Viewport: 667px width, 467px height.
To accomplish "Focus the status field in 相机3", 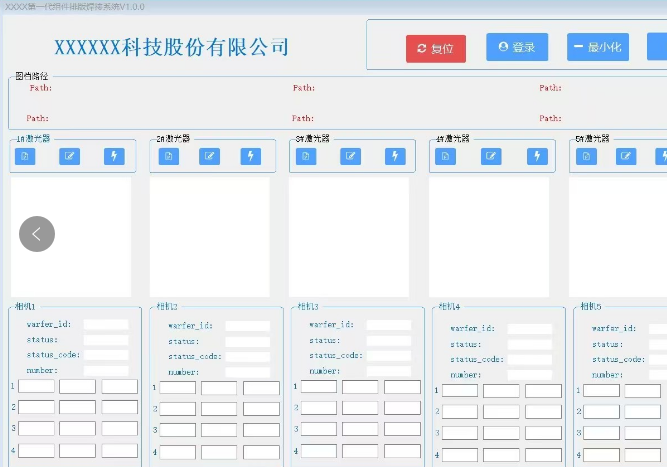I will point(389,341).
